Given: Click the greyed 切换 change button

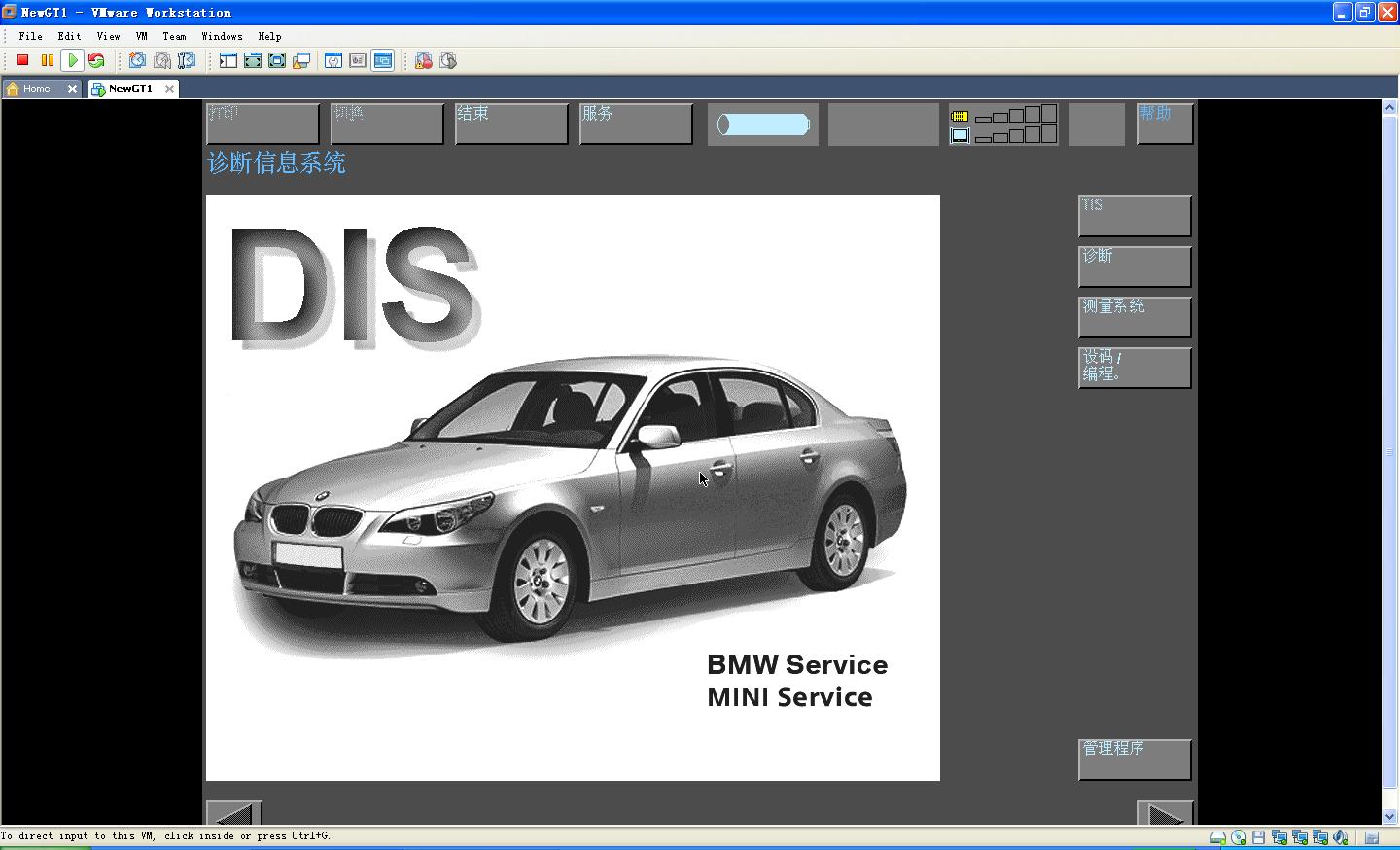Looking at the screenshot, I should pyautogui.click(x=387, y=124).
